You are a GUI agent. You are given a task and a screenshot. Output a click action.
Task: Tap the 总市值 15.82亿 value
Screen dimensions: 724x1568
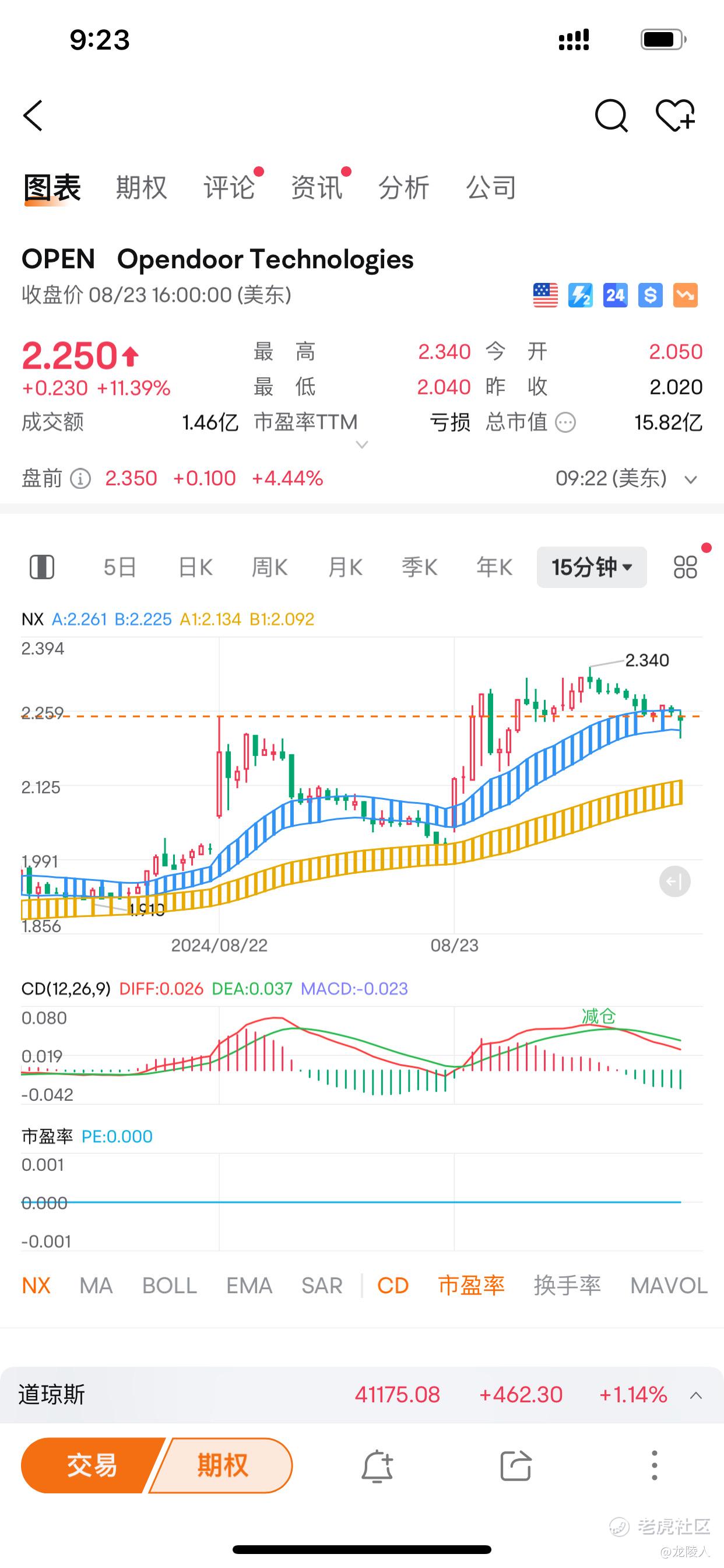pos(668,422)
